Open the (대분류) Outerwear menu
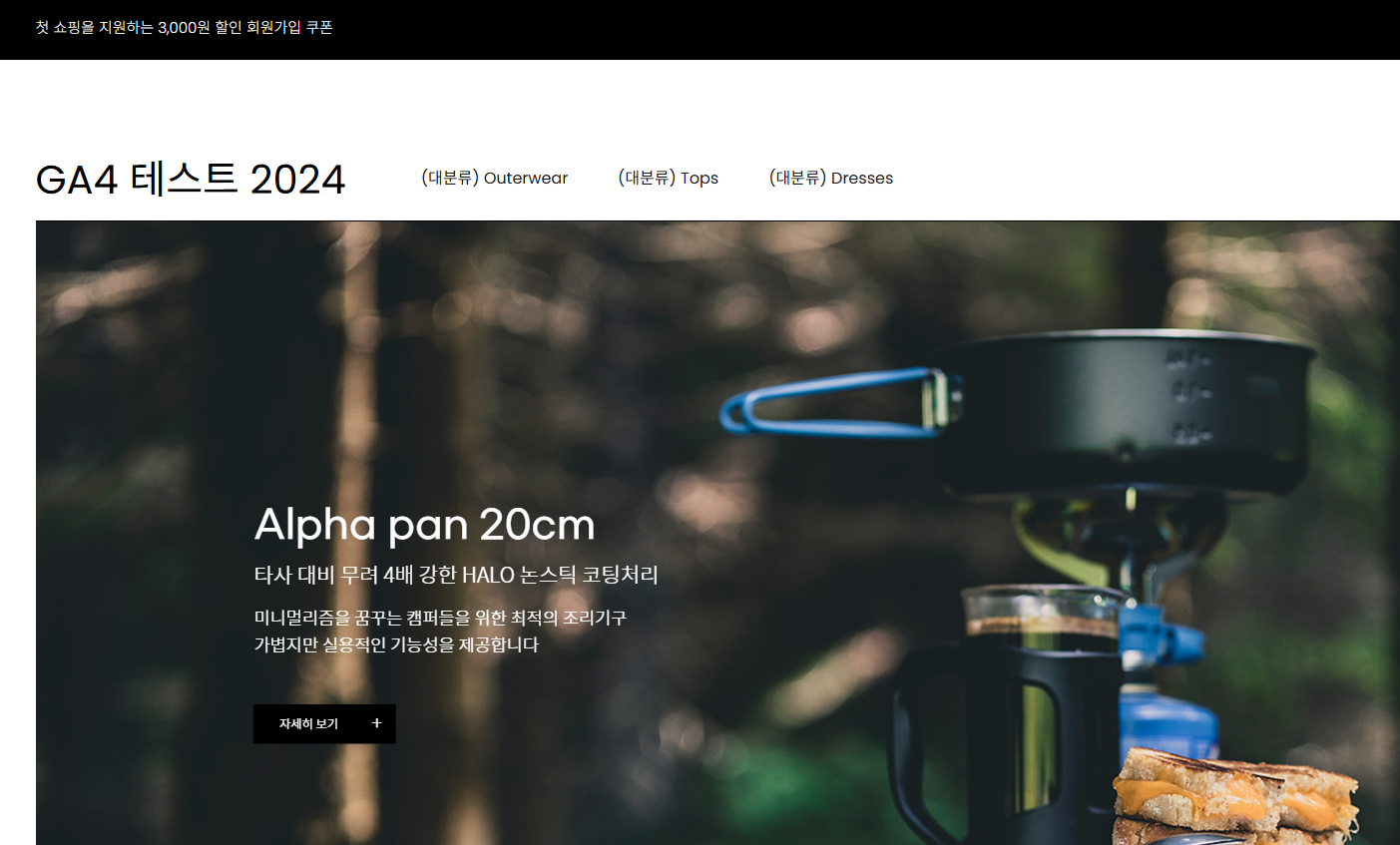 (x=494, y=178)
